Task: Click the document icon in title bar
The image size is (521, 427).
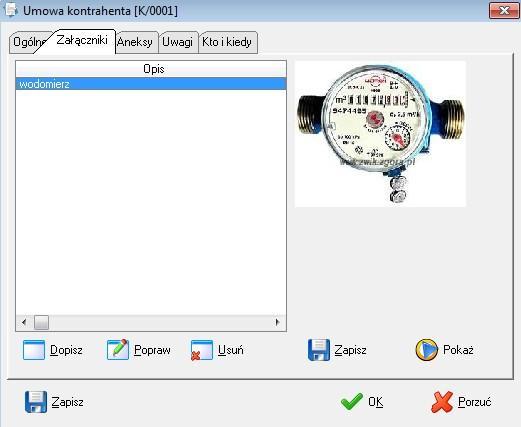Action: point(11,10)
